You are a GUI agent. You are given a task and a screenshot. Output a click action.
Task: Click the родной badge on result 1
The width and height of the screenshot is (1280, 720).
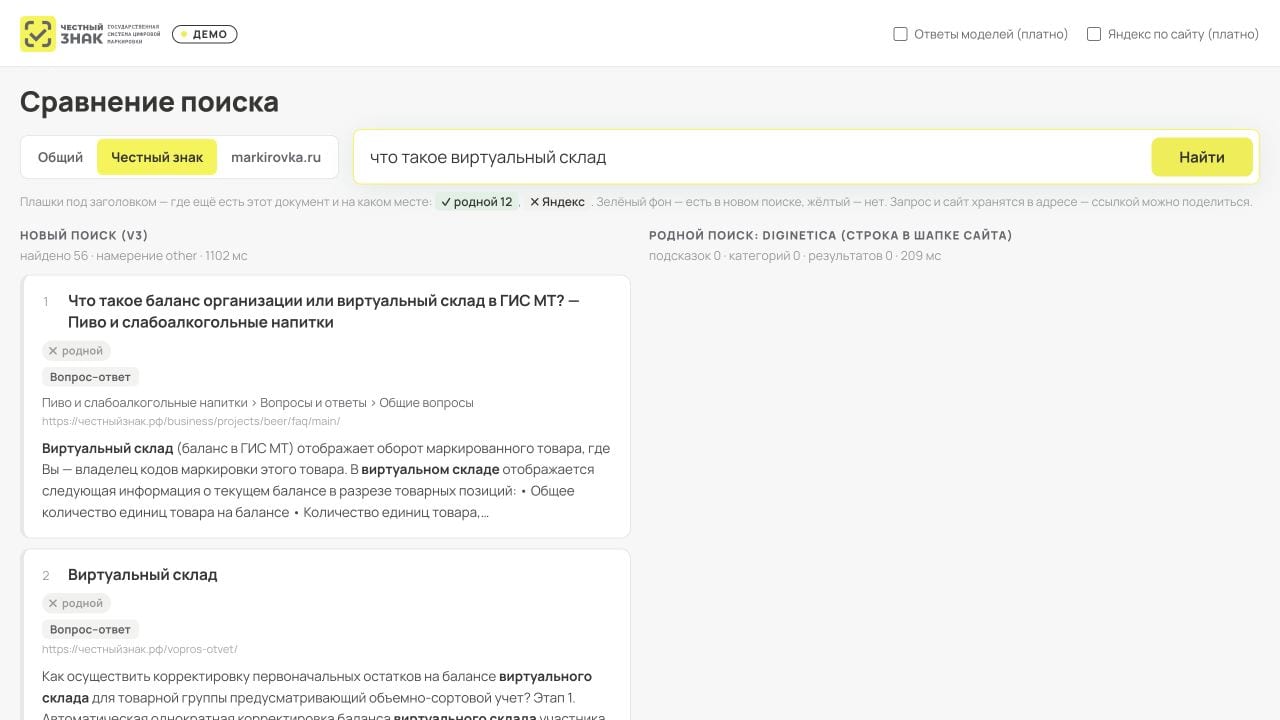click(76, 351)
